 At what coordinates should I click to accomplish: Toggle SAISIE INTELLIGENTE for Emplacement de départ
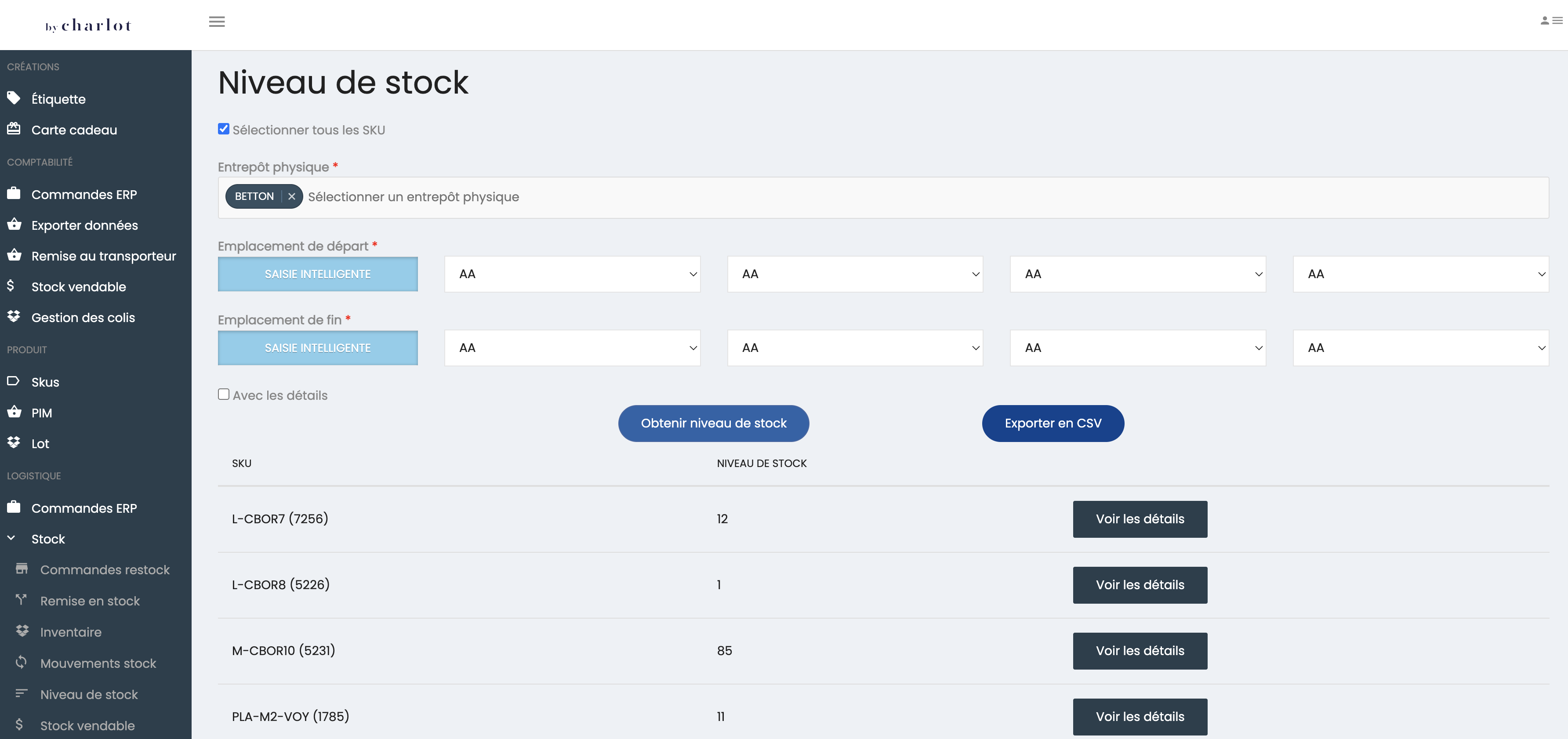317,274
